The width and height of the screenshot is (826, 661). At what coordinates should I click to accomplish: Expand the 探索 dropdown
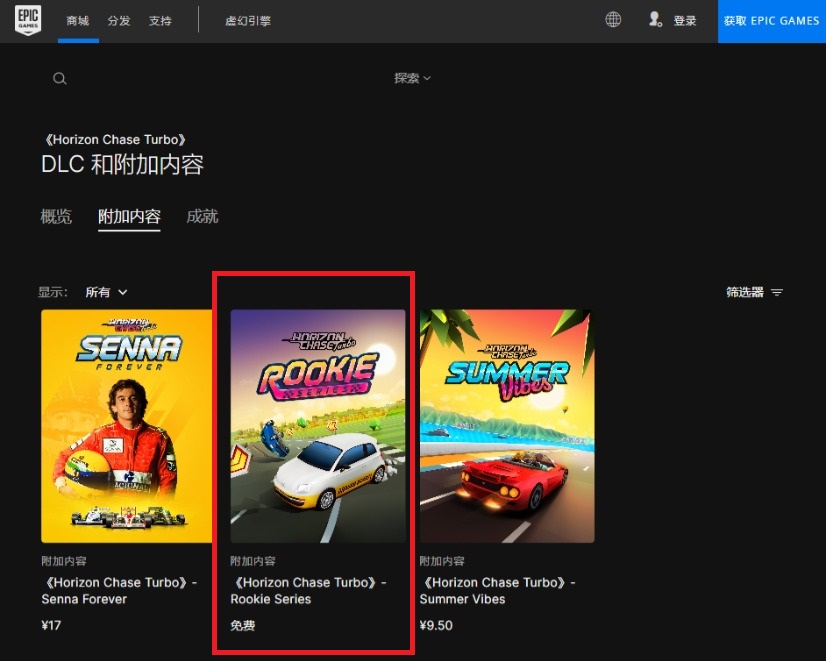412,78
